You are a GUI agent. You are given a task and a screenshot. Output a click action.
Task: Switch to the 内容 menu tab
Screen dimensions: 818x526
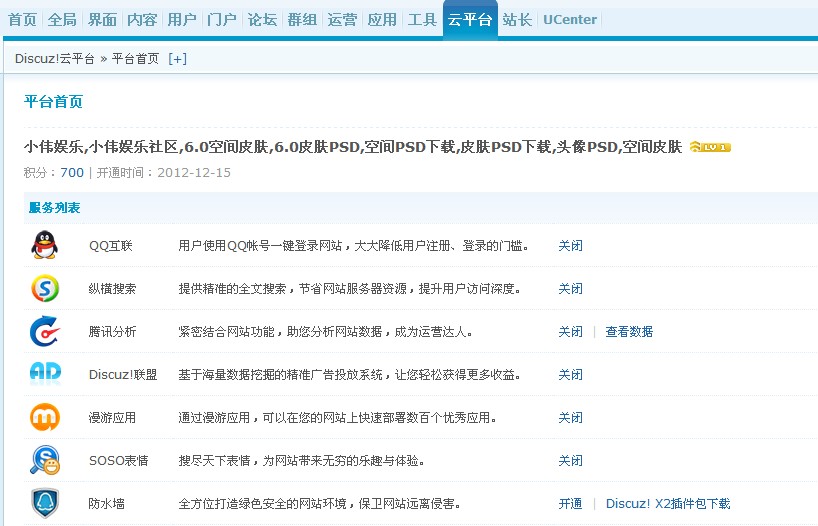142,20
